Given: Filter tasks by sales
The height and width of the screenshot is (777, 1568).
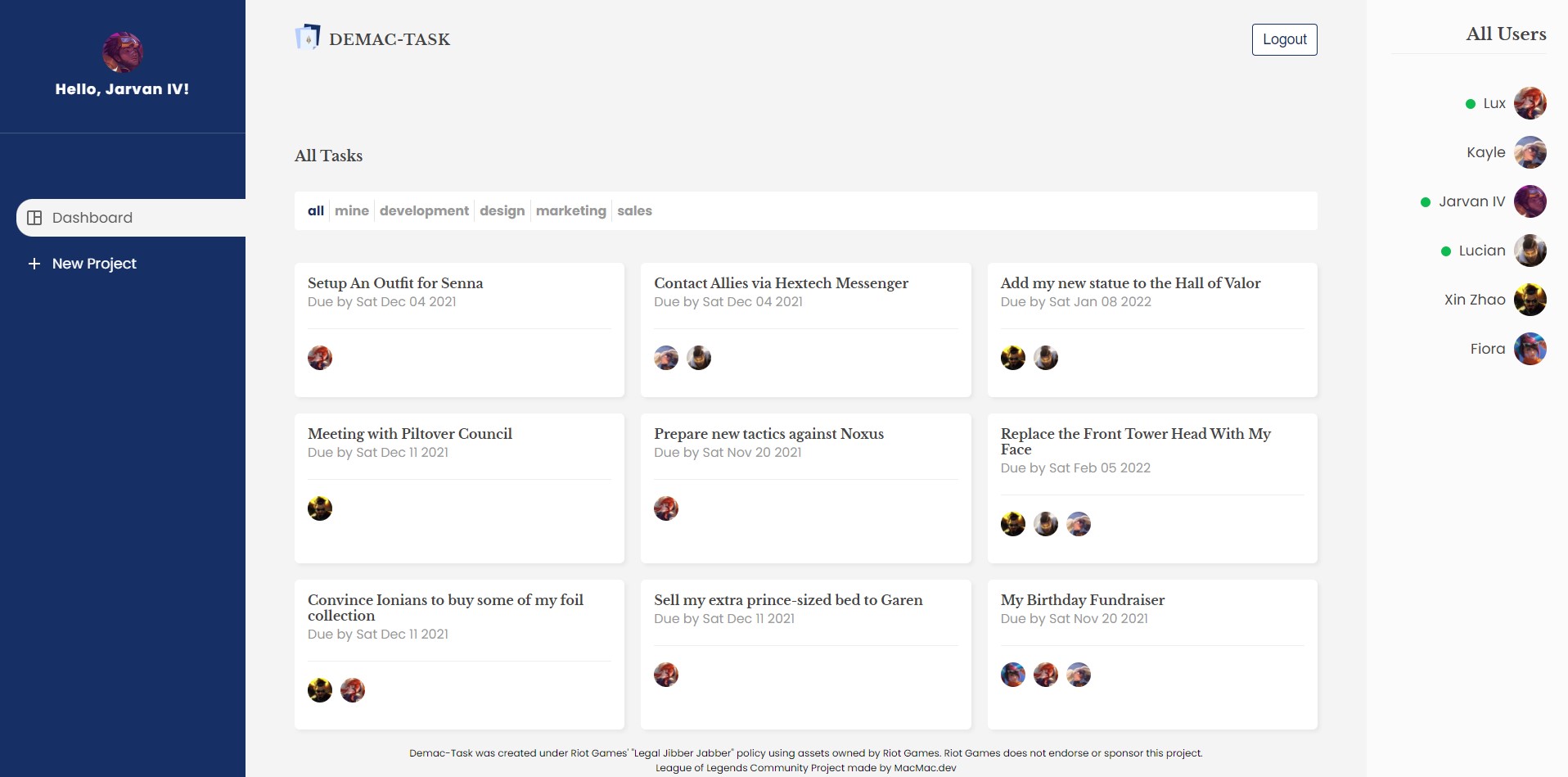Looking at the screenshot, I should click(634, 211).
